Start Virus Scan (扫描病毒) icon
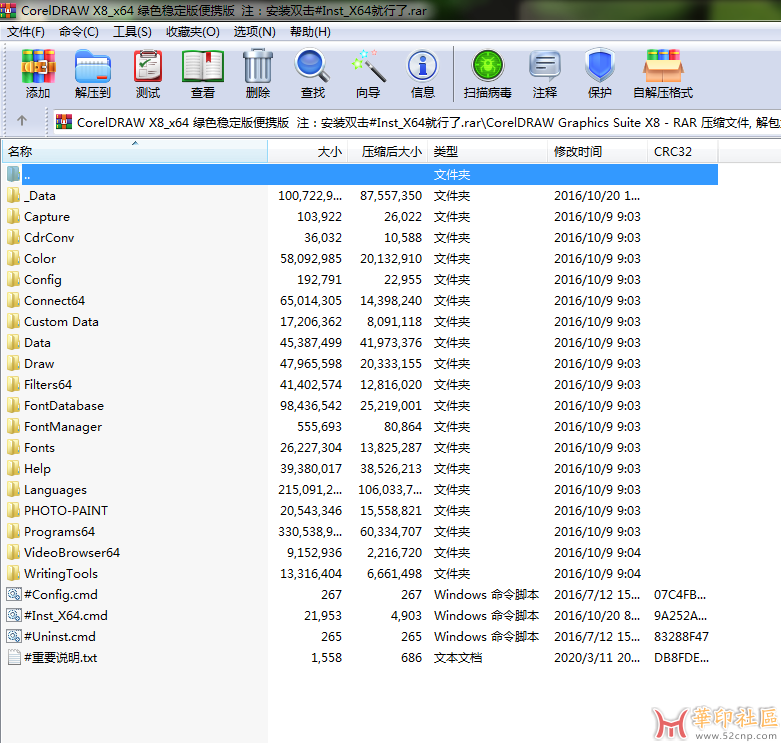The height and width of the screenshot is (743, 781). (488, 66)
